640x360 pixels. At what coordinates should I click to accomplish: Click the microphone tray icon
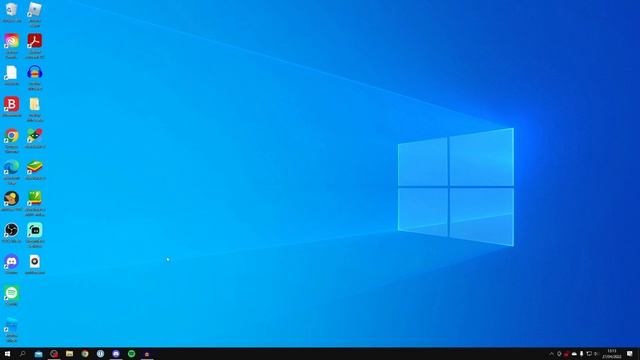[x=581, y=354]
